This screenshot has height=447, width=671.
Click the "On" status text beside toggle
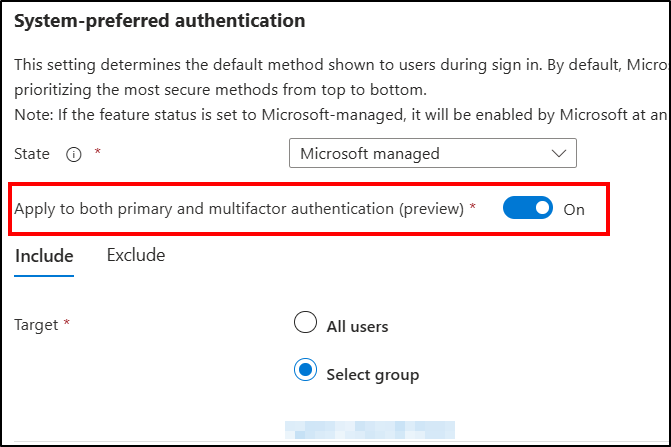click(574, 209)
